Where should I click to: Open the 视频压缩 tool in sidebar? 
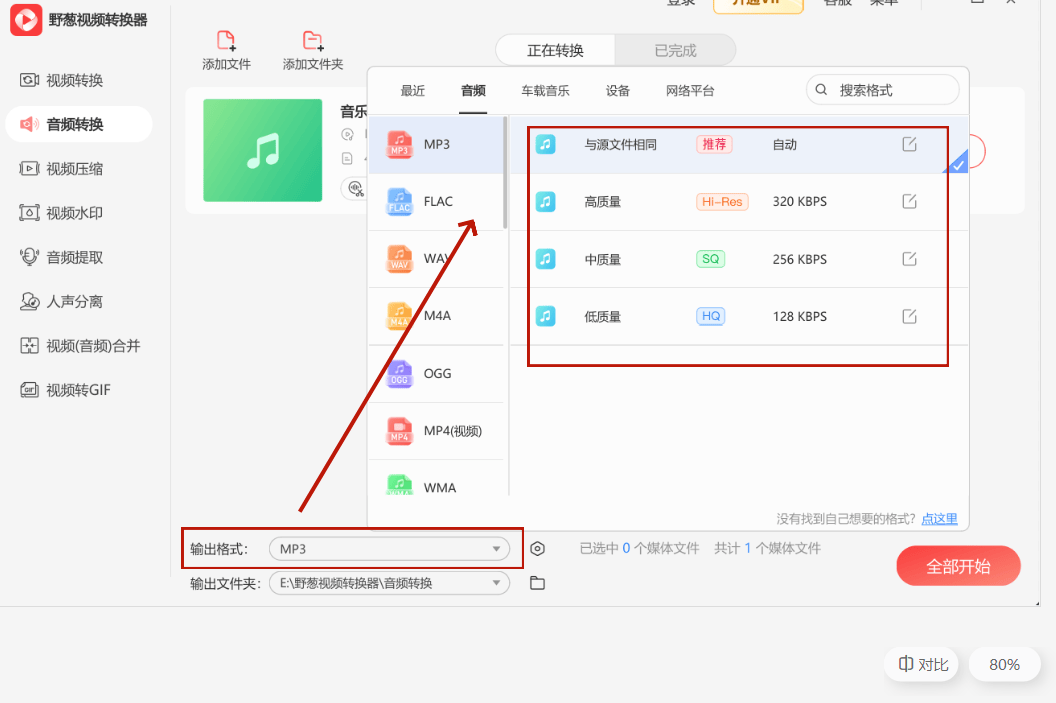66,168
